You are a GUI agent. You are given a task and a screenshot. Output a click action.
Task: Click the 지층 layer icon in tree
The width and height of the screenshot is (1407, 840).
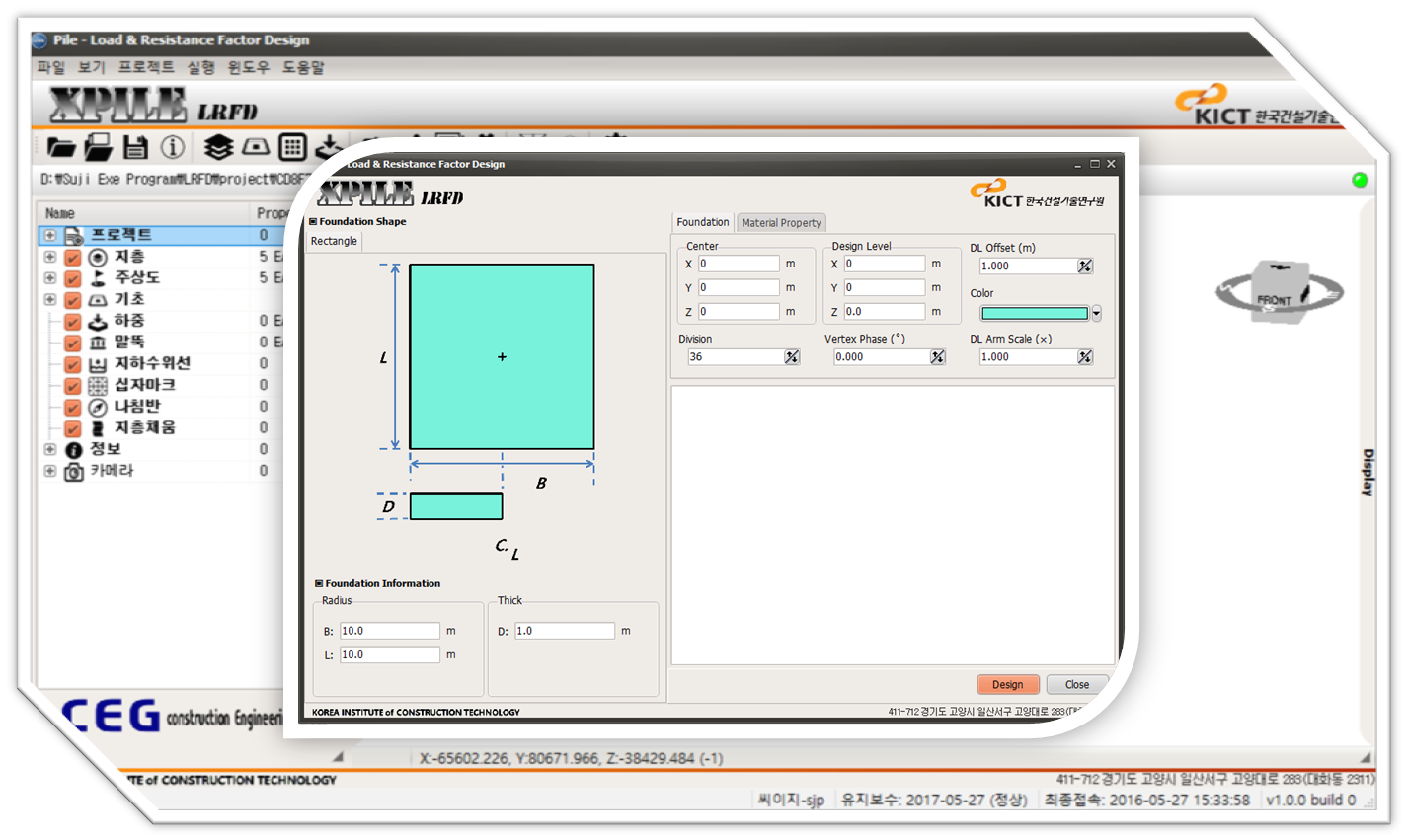click(x=98, y=258)
